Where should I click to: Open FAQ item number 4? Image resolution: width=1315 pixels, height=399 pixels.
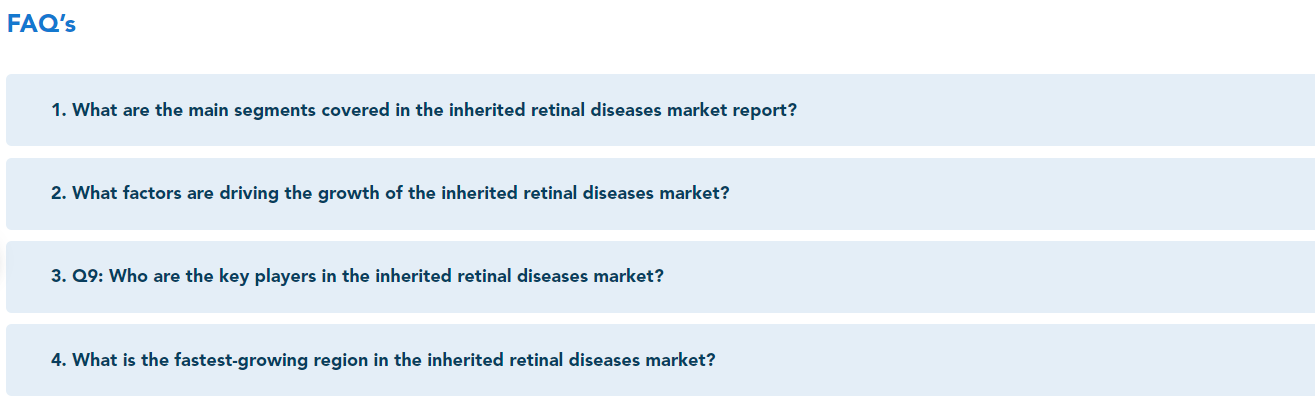(660, 359)
